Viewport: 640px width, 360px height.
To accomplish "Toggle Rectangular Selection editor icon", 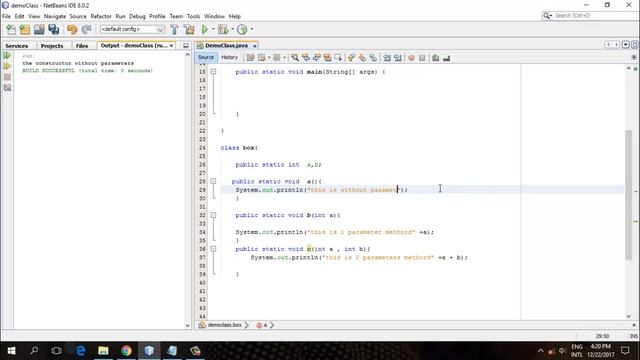I will [x=338, y=58].
